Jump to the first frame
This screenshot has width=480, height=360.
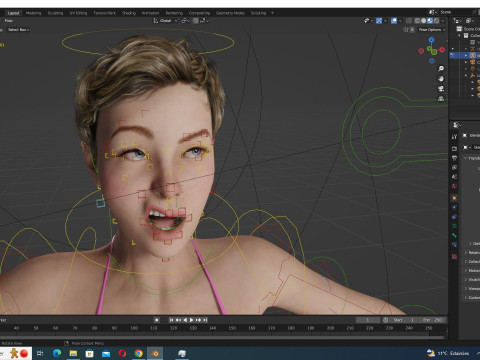171,320
